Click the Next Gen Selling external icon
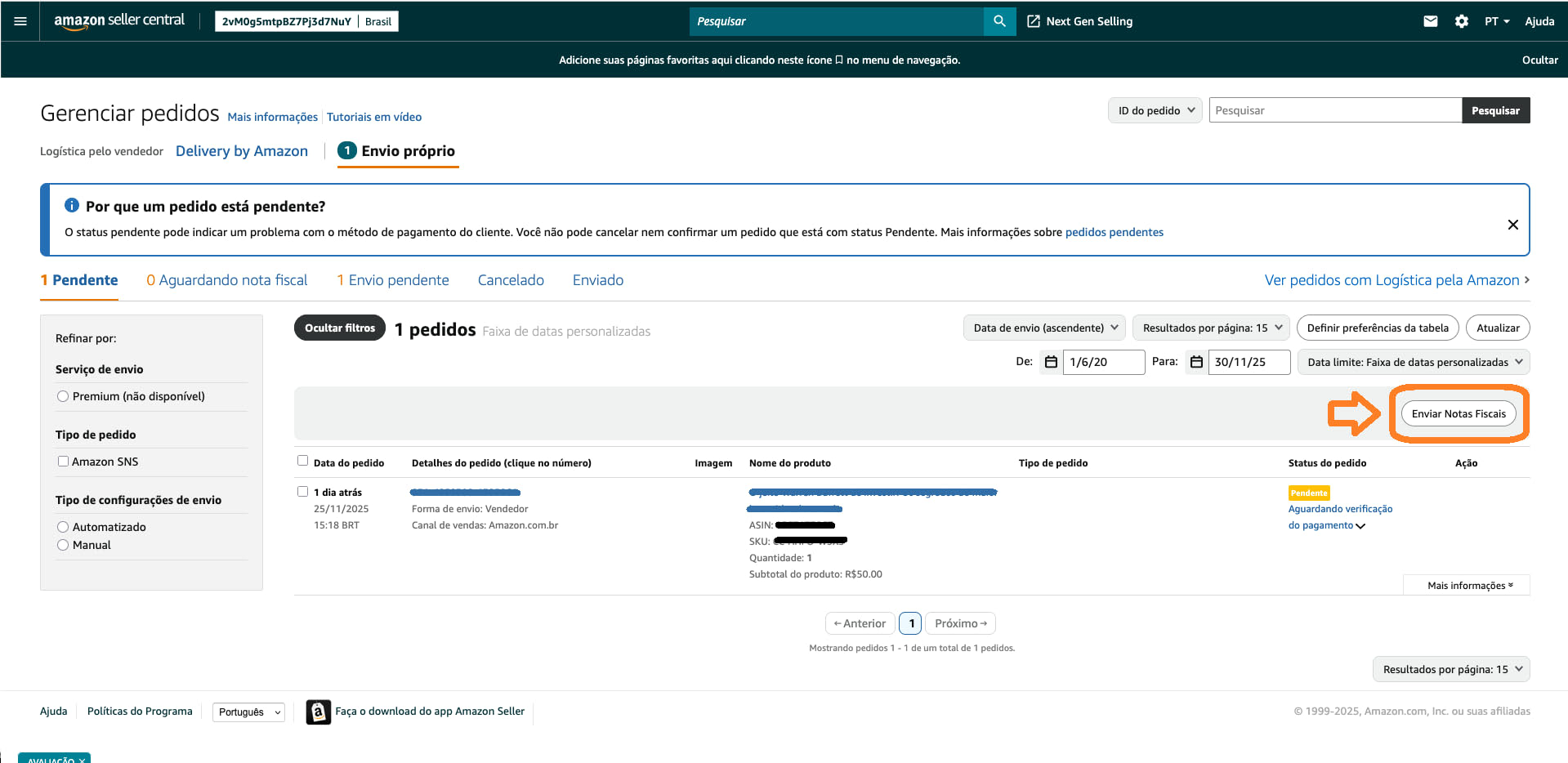The height and width of the screenshot is (763, 1568). tap(1034, 21)
